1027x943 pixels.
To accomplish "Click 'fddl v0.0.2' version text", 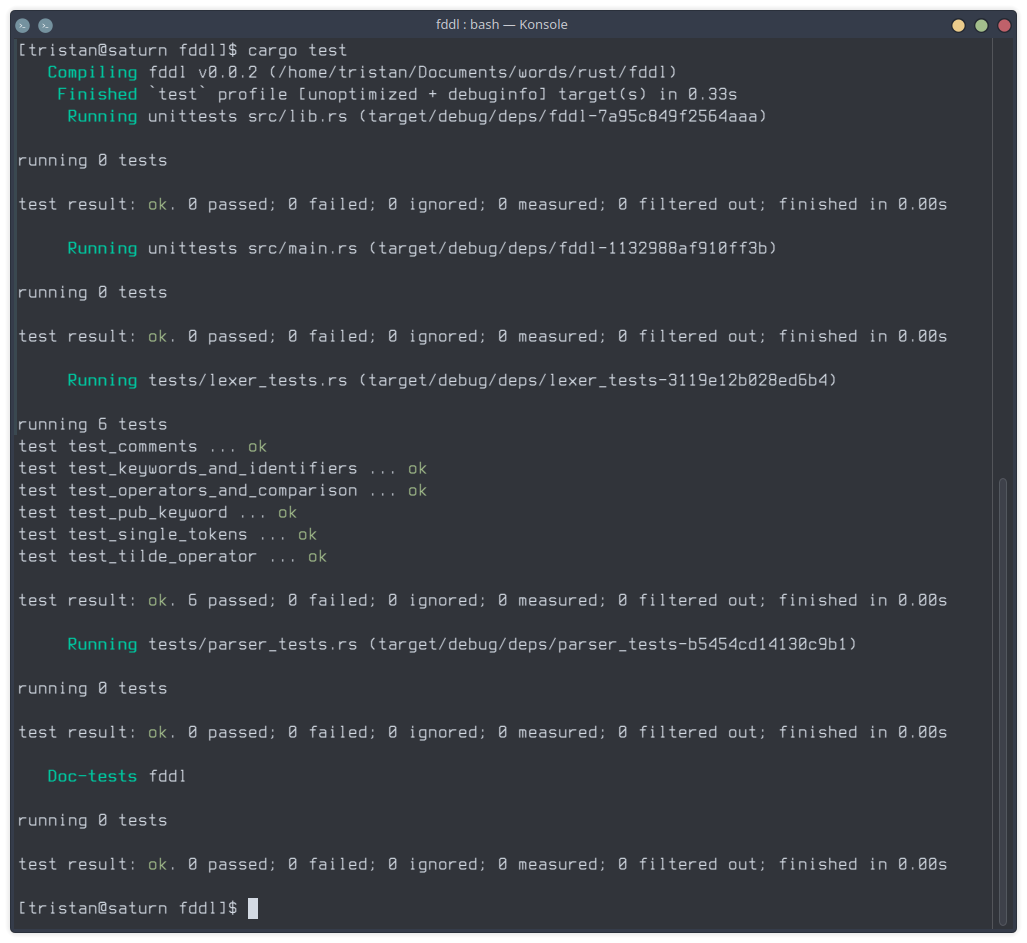I will click(x=203, y=72).
